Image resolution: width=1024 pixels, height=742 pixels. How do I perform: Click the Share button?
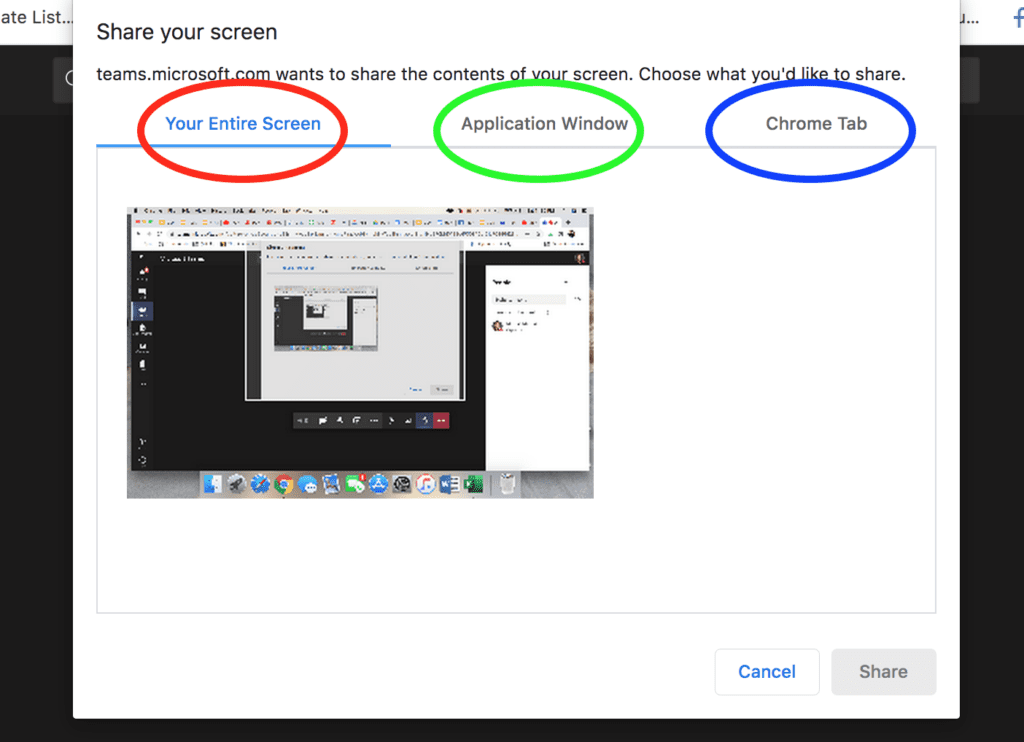click(883, 671)
